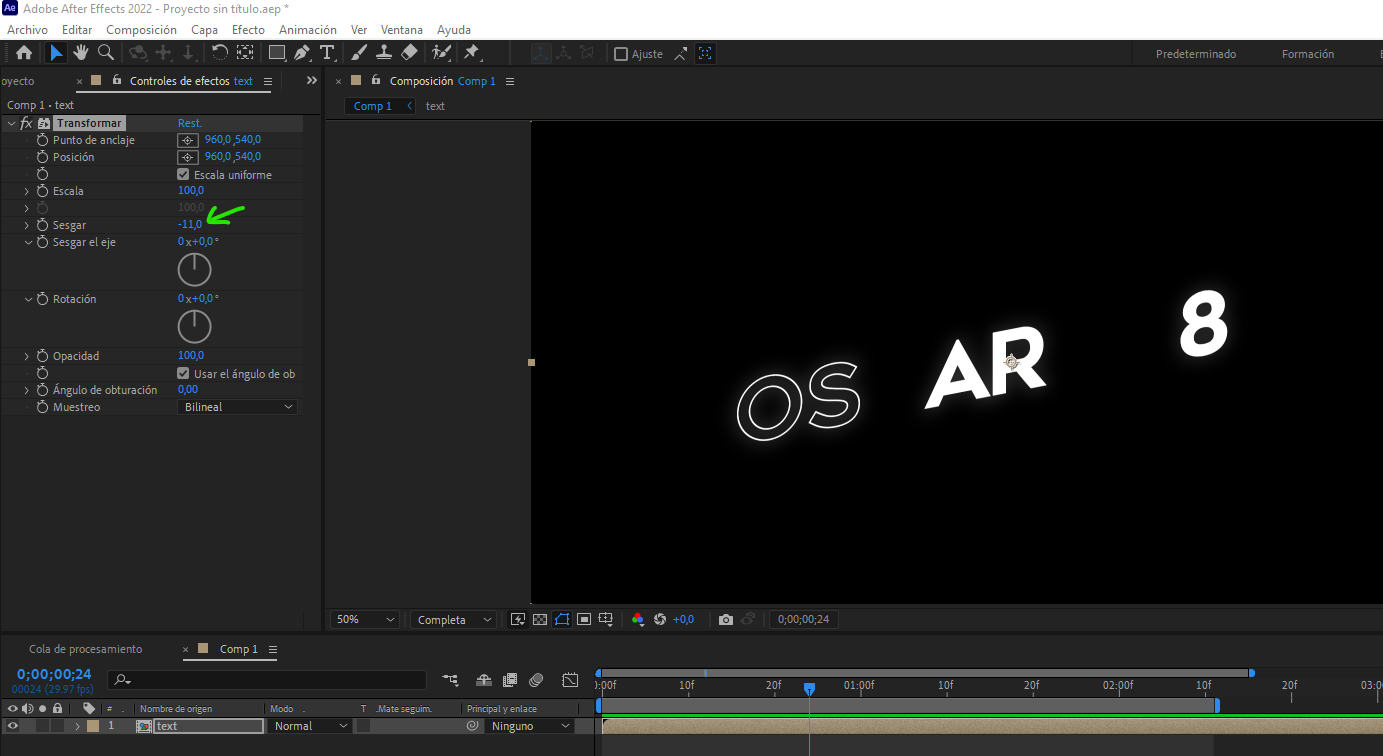Uncheck the Escala uniforme checkbox
The height and width of the screenshot is (756, 1383).
(x=183, y=174)
